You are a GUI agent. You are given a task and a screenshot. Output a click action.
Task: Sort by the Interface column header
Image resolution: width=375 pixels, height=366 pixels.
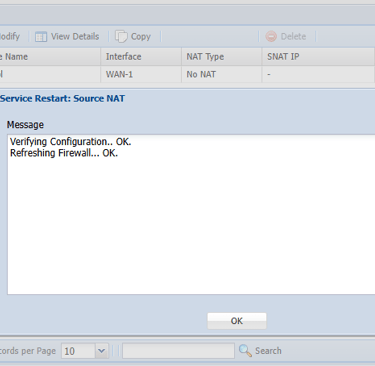[141, 57]
